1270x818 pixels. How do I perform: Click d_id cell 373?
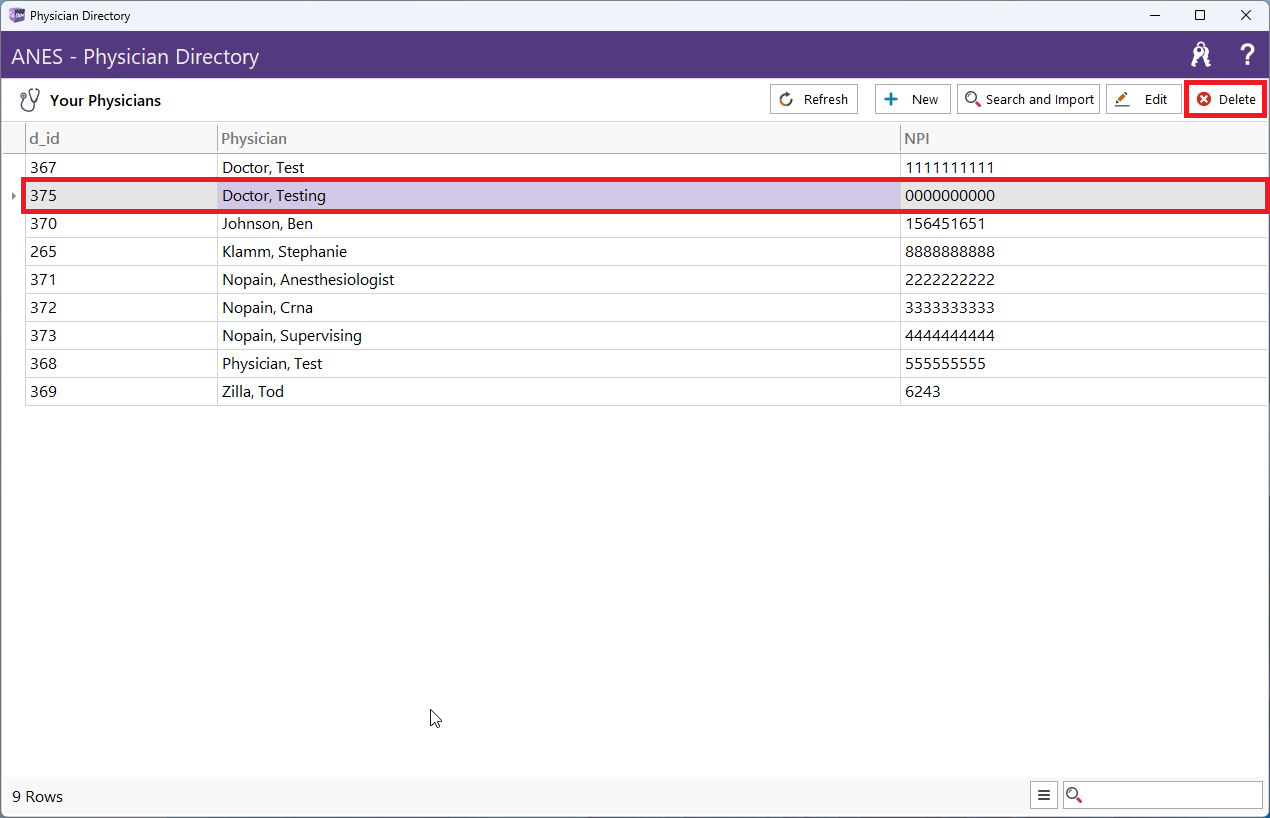[121, 336]
